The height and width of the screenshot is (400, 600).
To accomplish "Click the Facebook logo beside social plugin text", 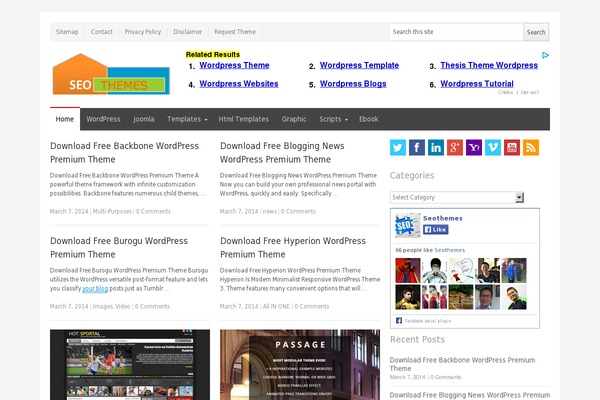I will (x=399, y=320).
